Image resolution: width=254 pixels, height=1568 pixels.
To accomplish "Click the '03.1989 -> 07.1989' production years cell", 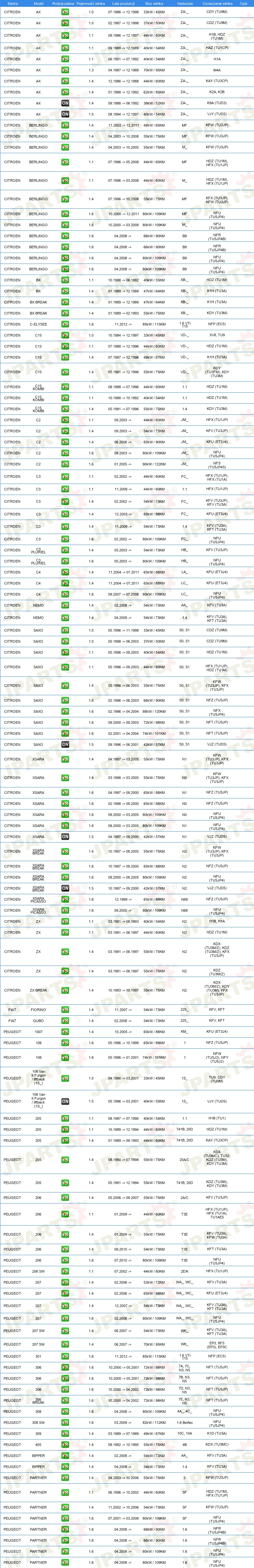I will click(x=123, y=1434).
